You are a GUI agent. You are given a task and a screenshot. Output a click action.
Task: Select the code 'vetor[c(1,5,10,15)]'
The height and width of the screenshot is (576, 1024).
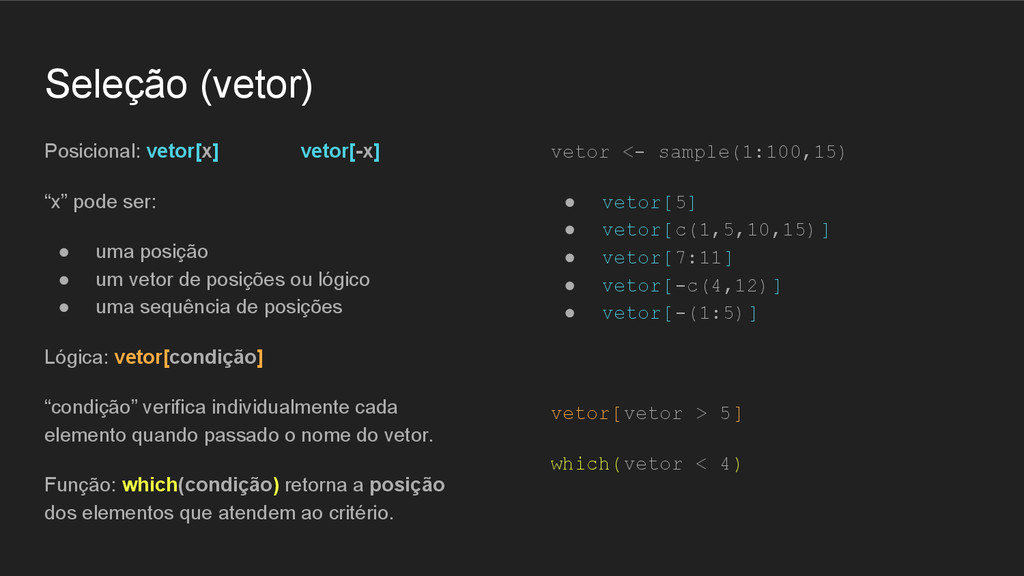pyautogui.click(x=716, y=230)
